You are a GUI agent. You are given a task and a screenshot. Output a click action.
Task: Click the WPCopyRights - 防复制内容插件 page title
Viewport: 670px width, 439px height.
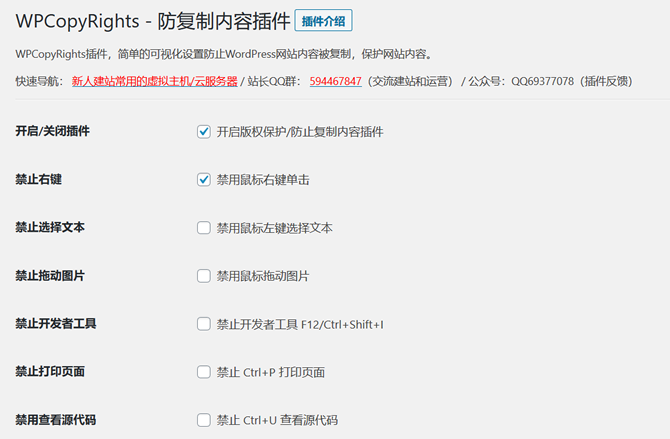[153, 21]
